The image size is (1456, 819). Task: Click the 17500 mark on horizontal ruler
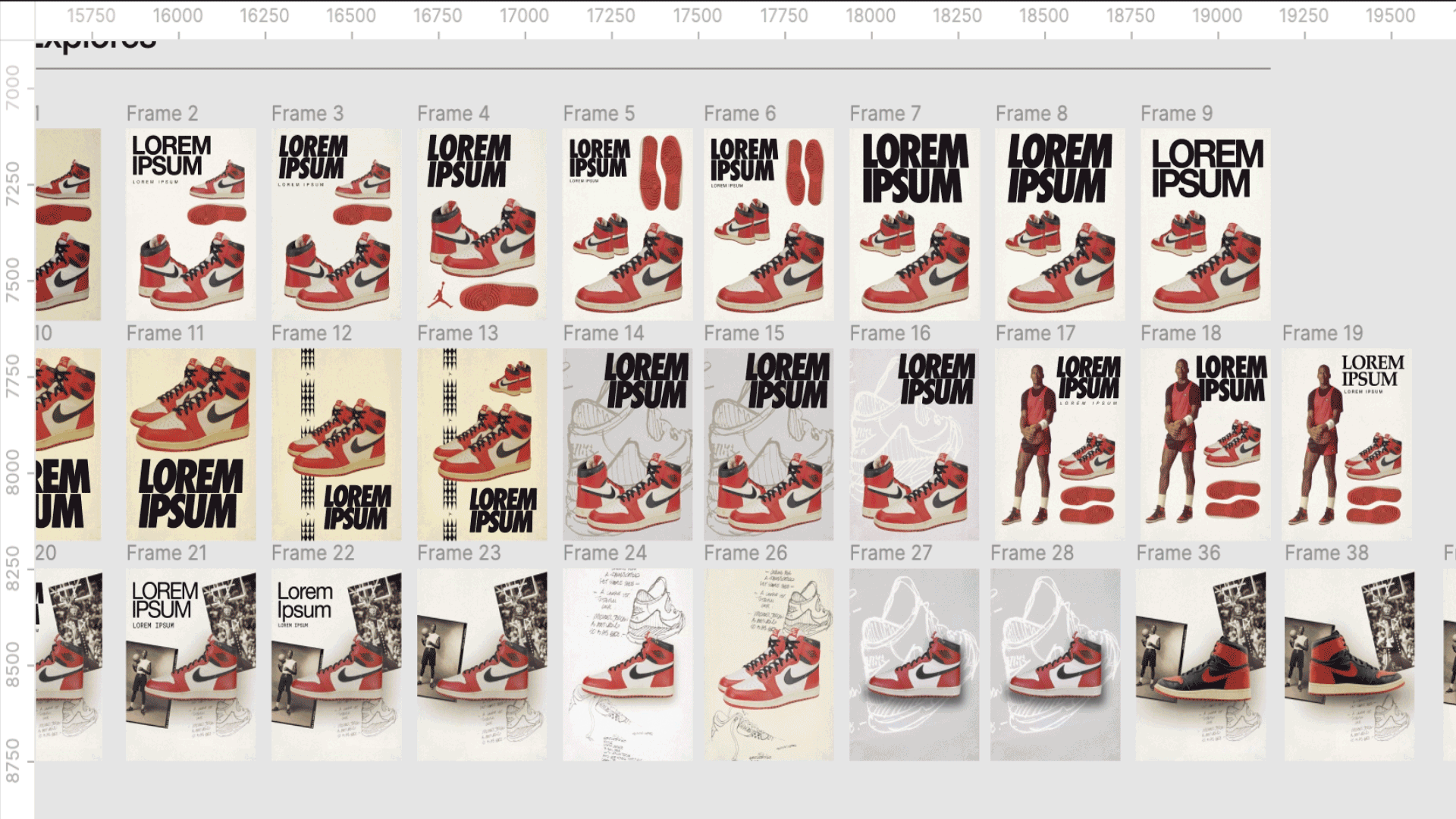(697, 16)
